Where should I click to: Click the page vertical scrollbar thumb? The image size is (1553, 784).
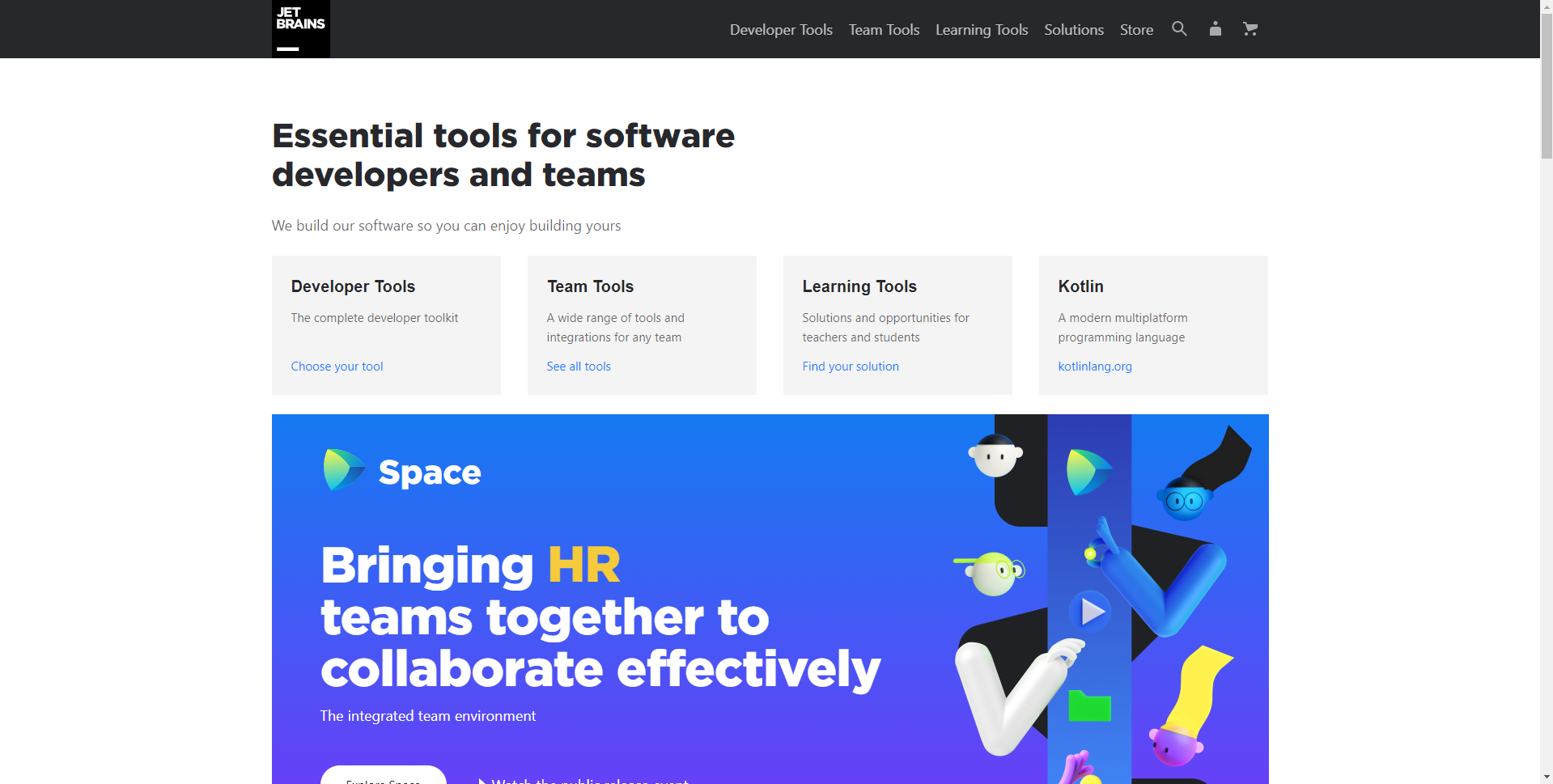click(x=1547, y=84)
